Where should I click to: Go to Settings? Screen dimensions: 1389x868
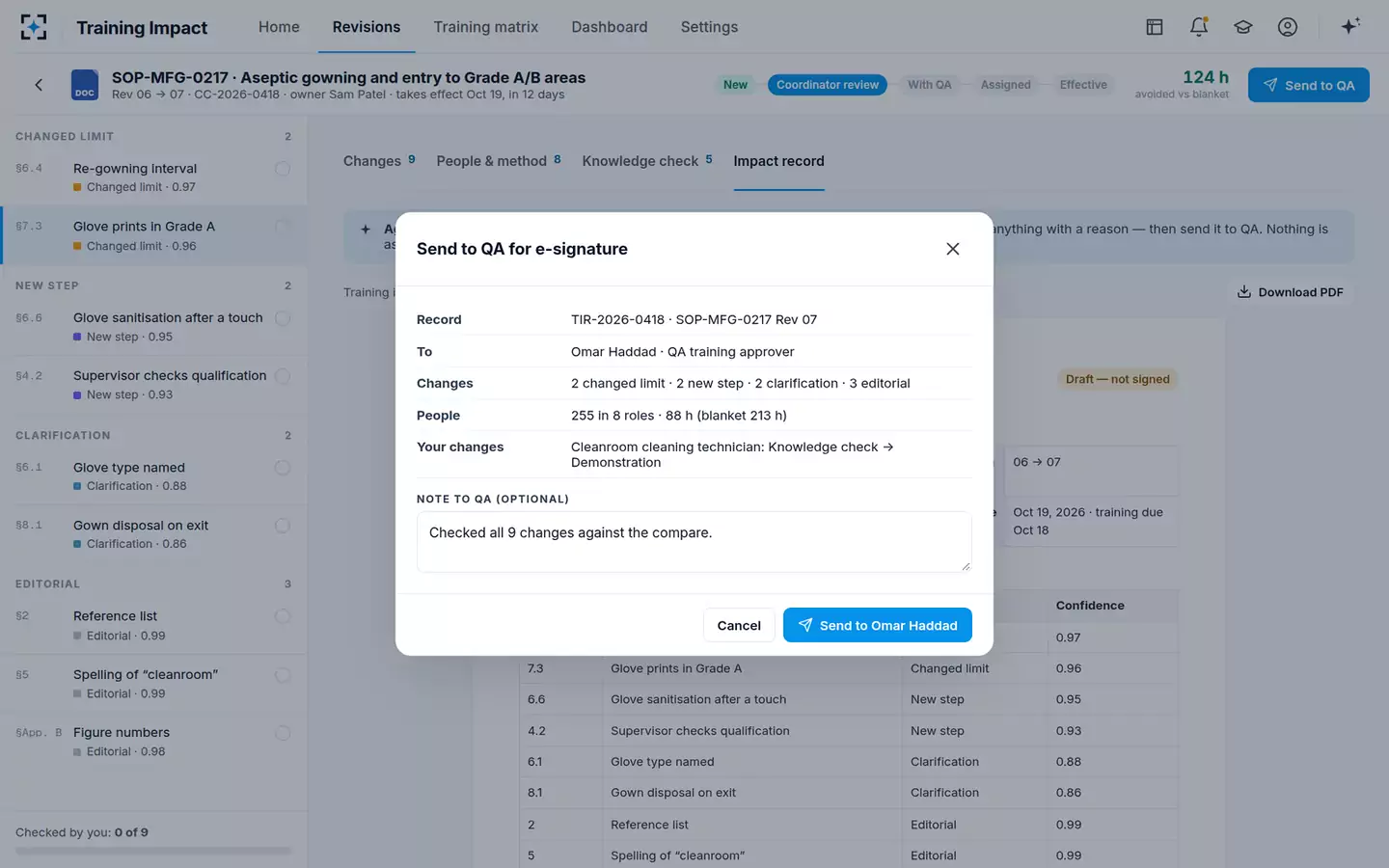pos(709,27)
